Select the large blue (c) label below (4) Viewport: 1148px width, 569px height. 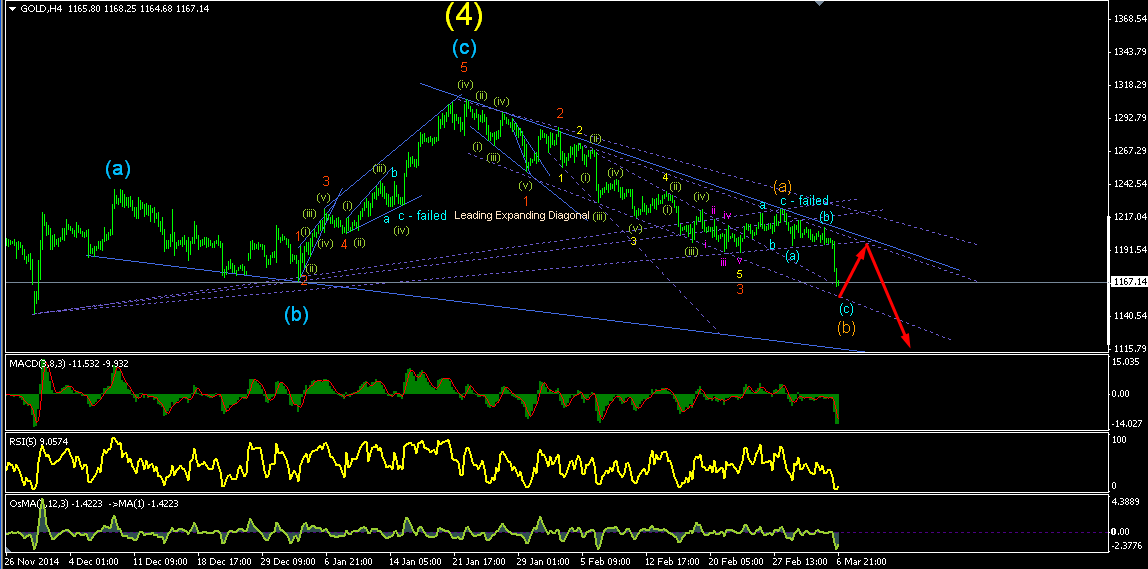point(464,48)
